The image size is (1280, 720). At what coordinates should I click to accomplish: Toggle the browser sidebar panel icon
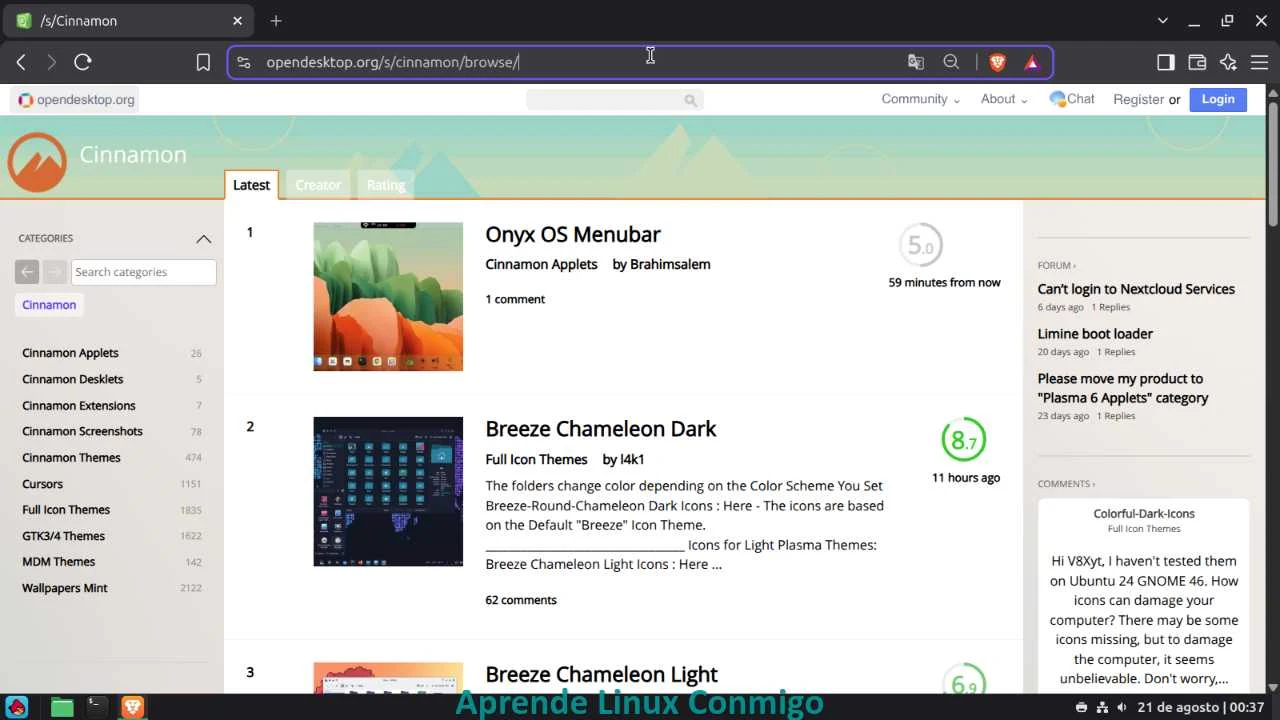(x=1165, y=62)
